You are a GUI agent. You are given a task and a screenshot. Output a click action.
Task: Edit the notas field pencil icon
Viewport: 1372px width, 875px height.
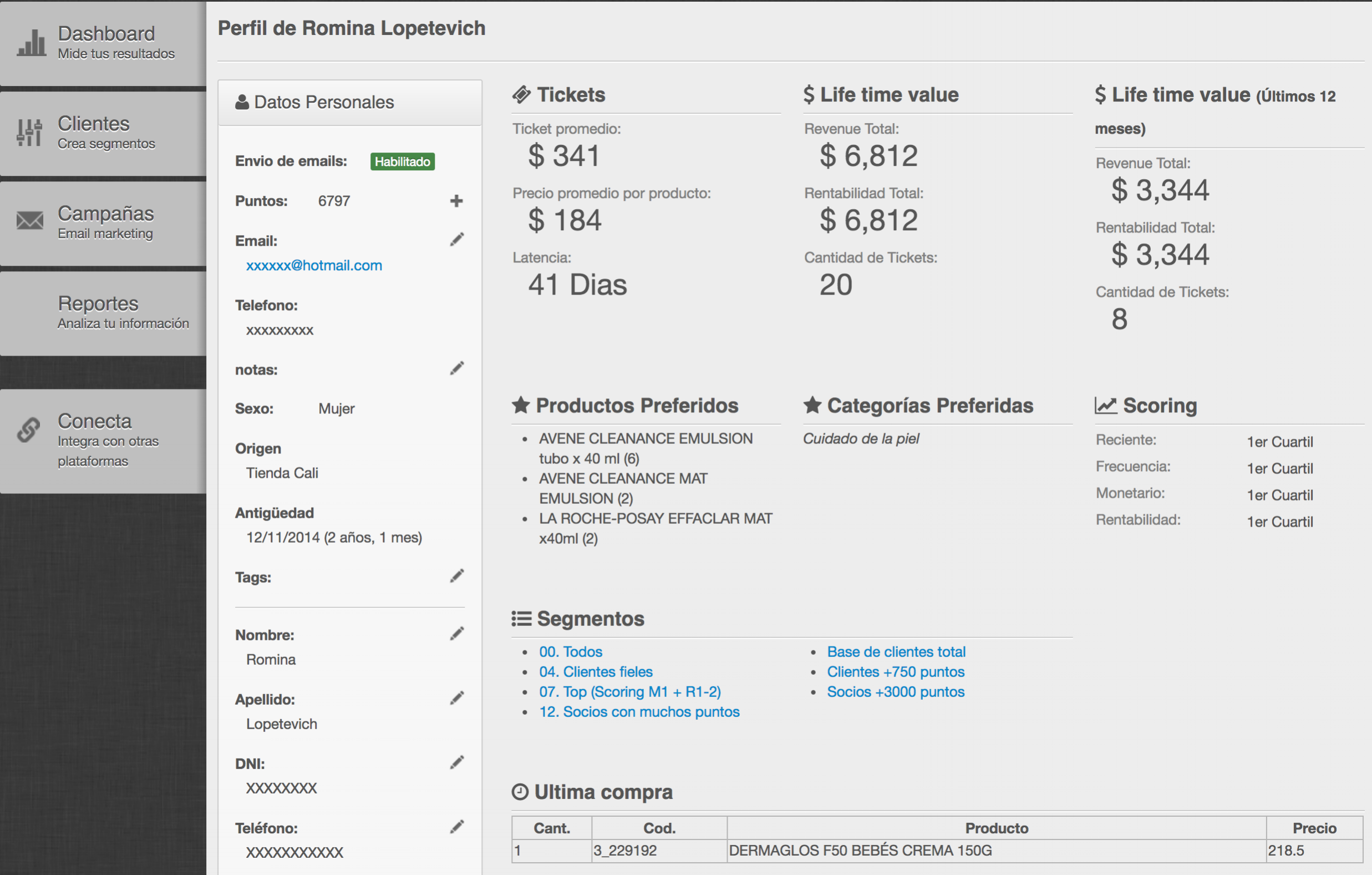(457, 368)
